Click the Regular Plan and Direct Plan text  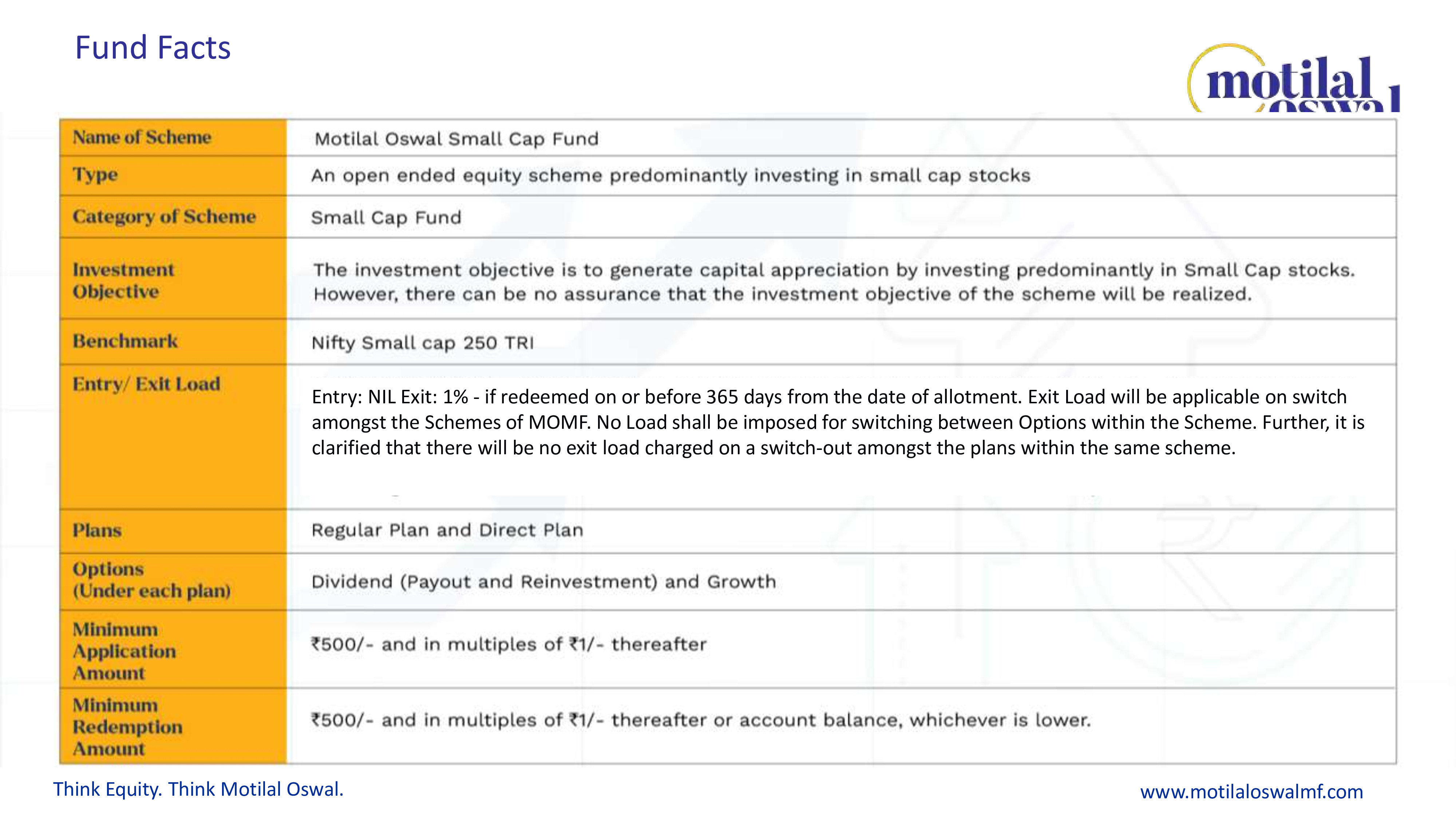coord(447,530)
